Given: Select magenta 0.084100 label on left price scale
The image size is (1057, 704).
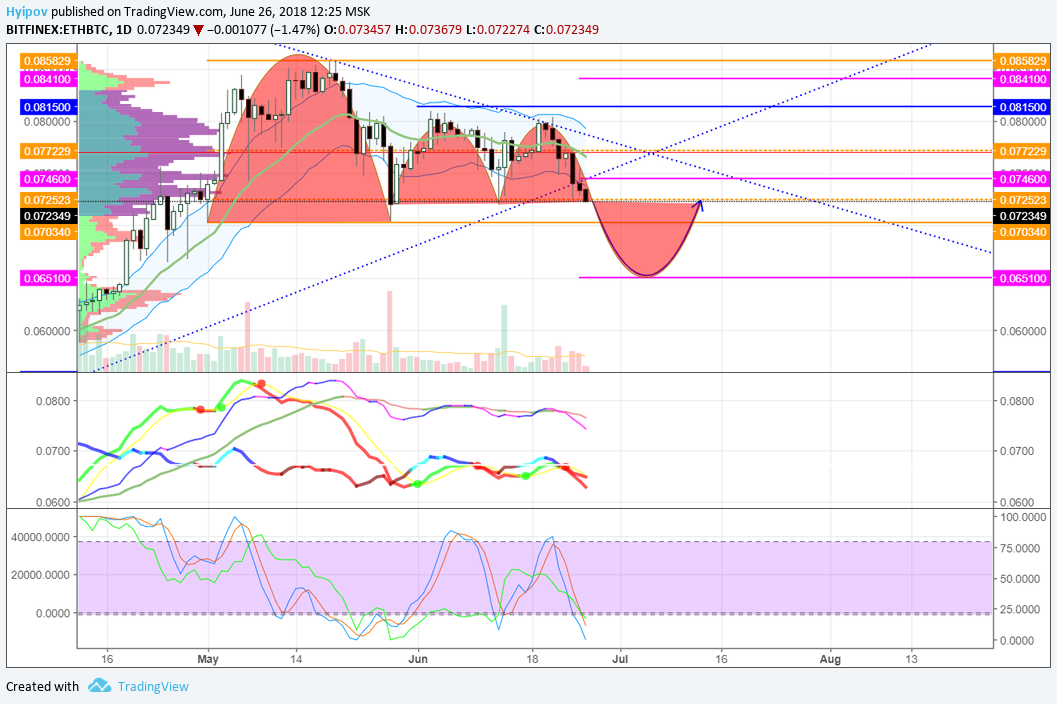Looking at the screenshot, I should click(x=47, y=79).
